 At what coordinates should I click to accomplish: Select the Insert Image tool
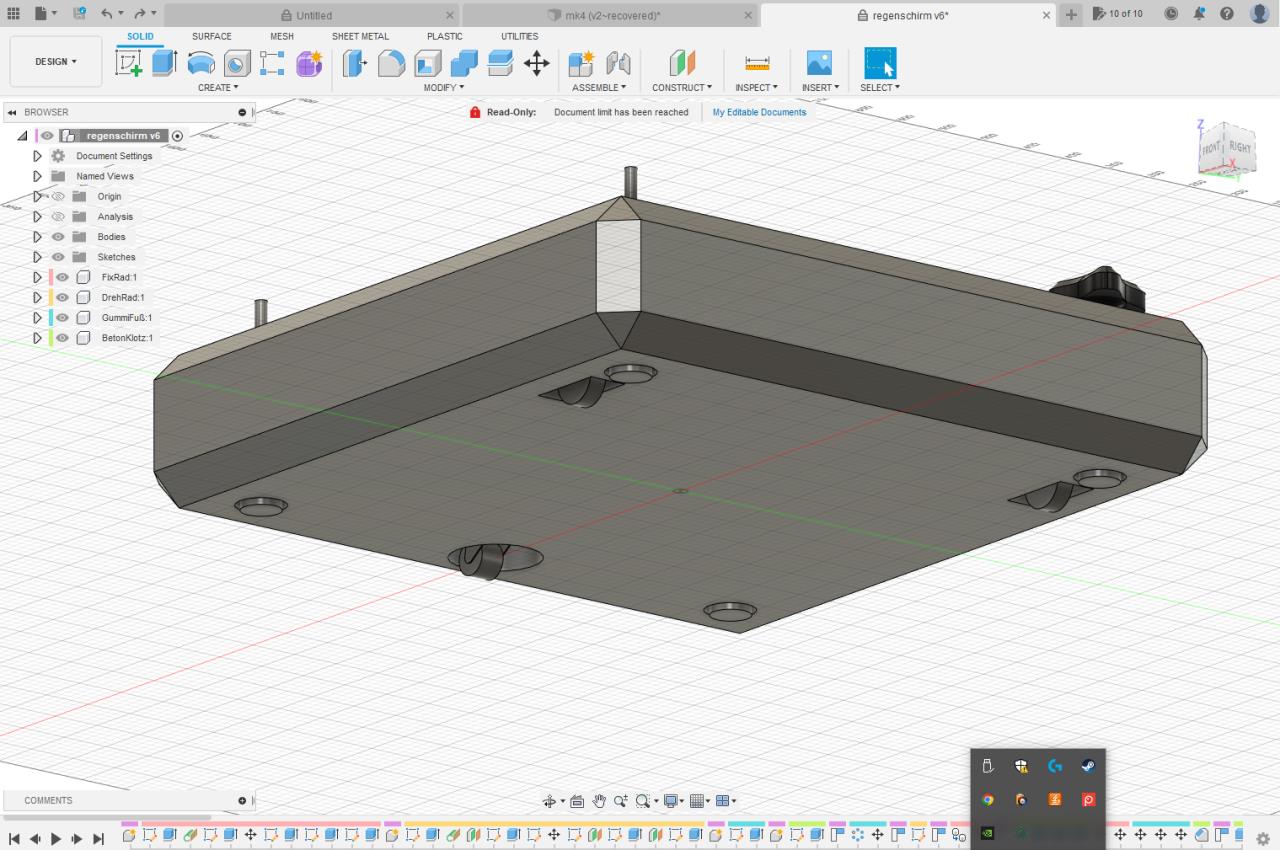819,64
